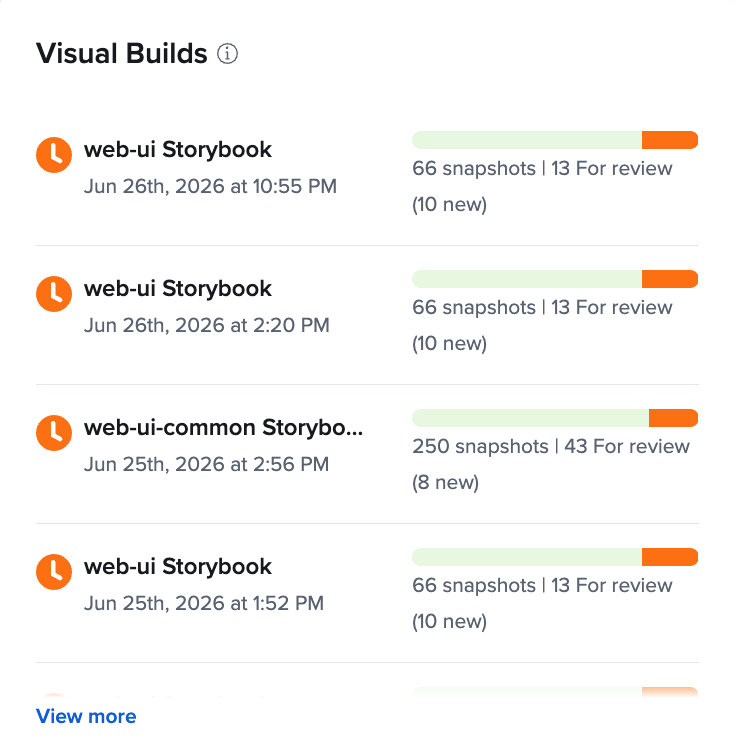Open the truncated web-ui-common Storybook build title
This screenshot has height=745, width=734.
coord(223,428)
